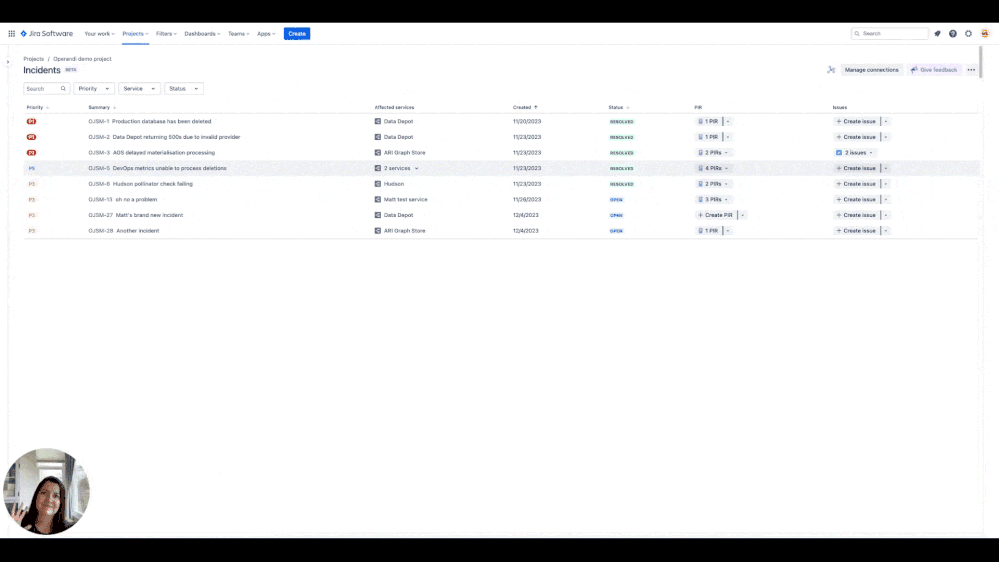The image size is (999, 562).
Task: Open the Teams menu
Action: (x=239, y=34)
